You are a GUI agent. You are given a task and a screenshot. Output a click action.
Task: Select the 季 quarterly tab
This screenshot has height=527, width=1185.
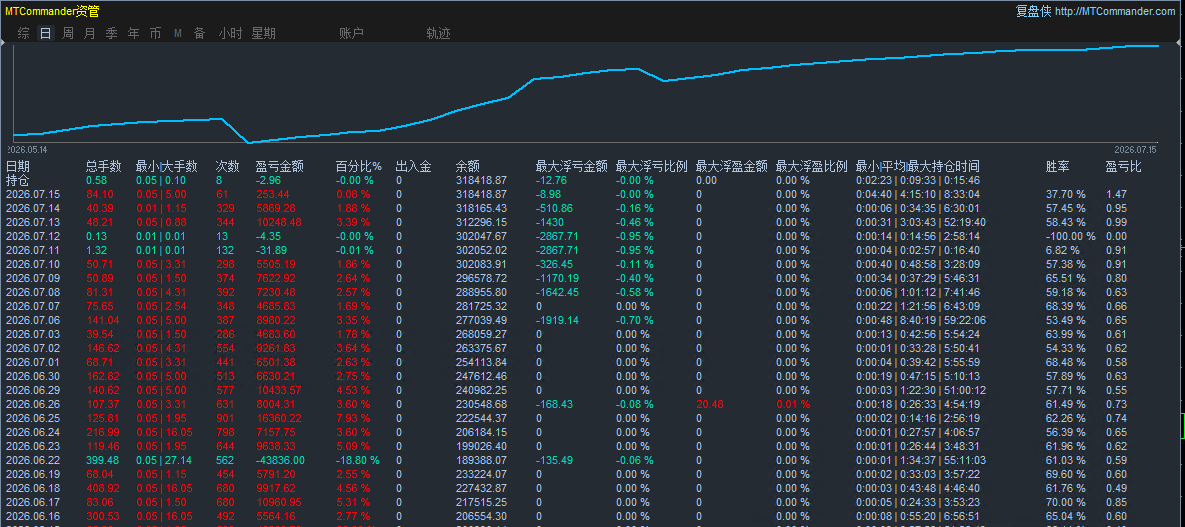112,33
